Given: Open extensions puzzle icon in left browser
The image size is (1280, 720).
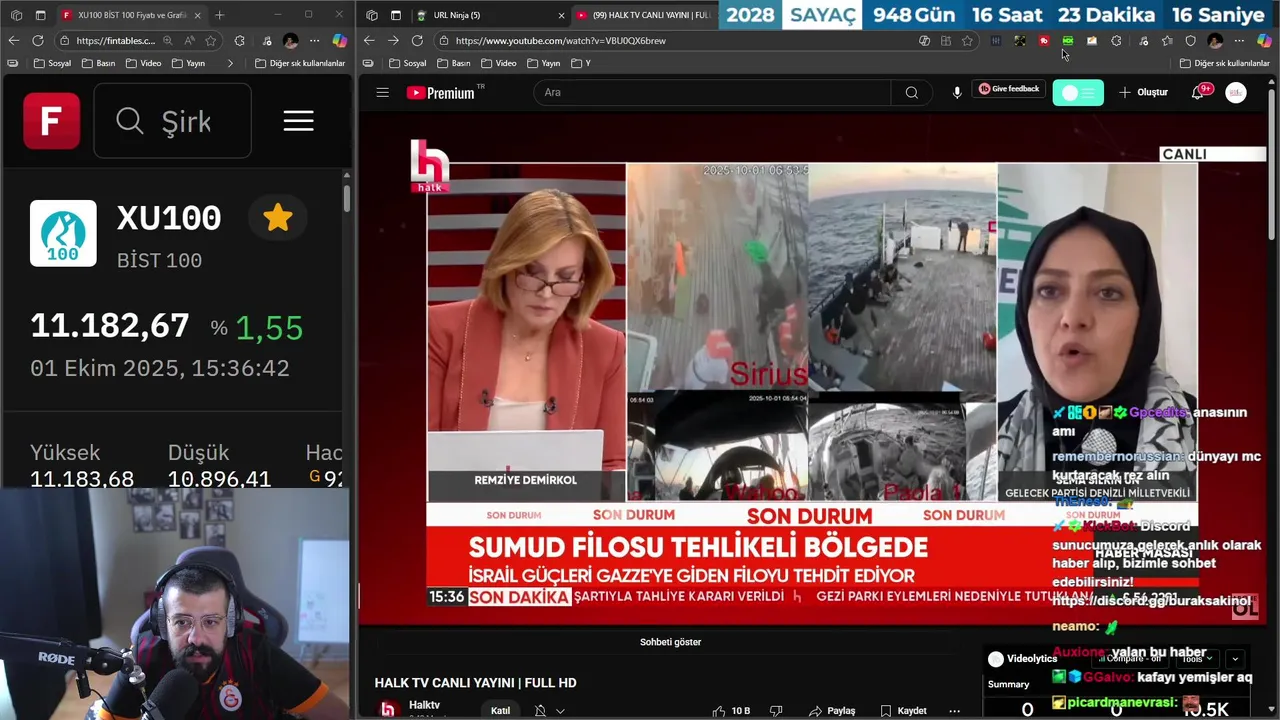Looking at the screenshot, I should pos(239,41).
